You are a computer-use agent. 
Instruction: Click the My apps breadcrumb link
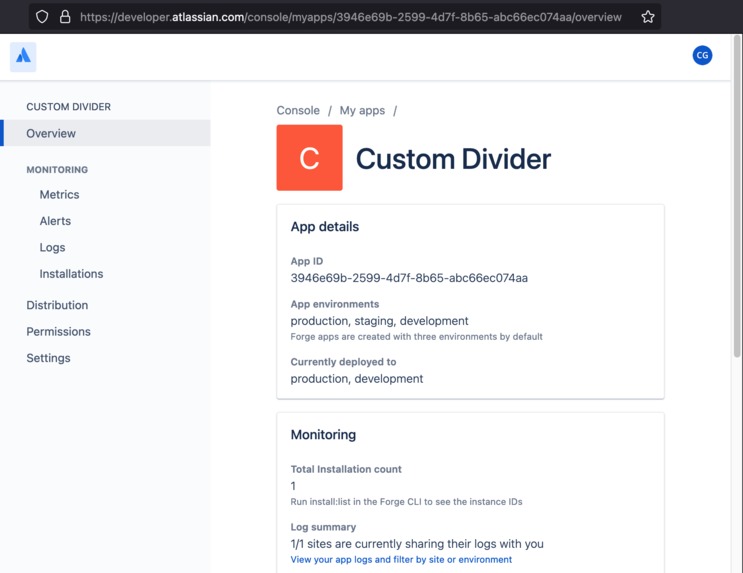coord(362,110)
